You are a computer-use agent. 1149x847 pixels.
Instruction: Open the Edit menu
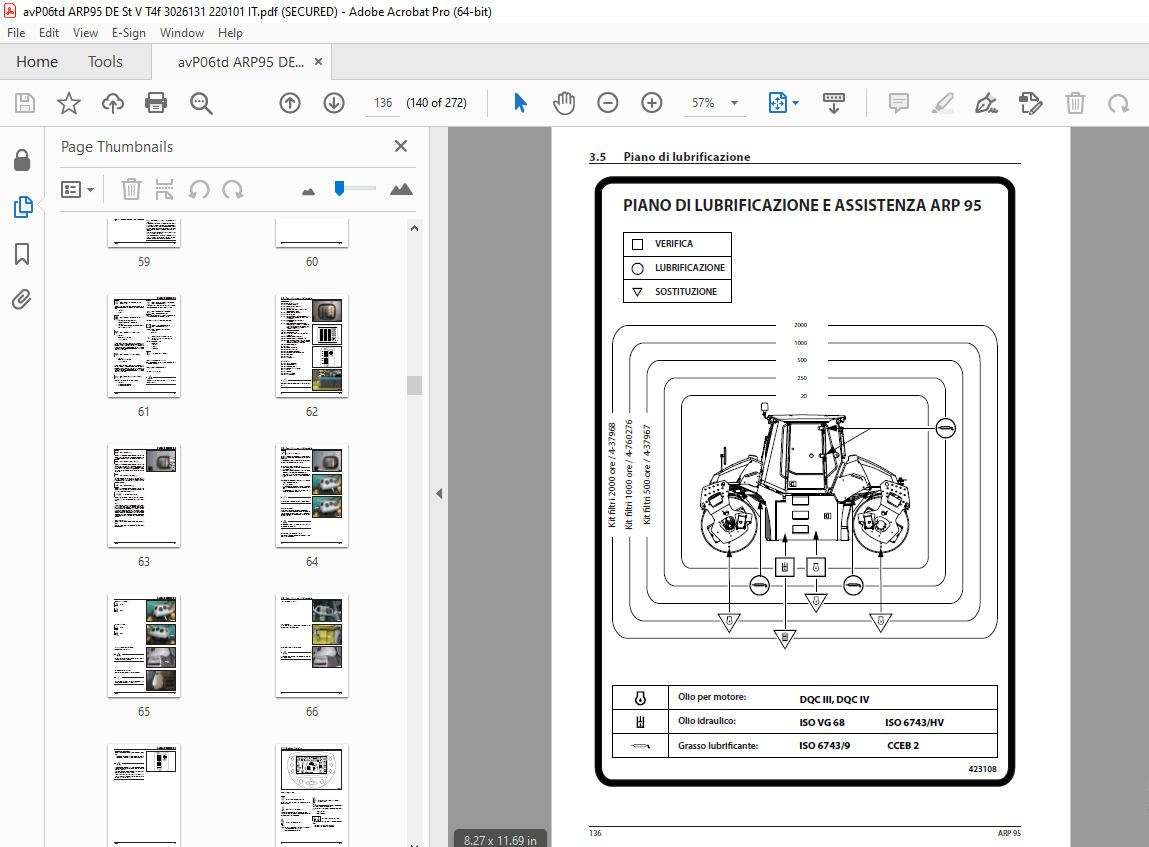click(x=49, y=33)
